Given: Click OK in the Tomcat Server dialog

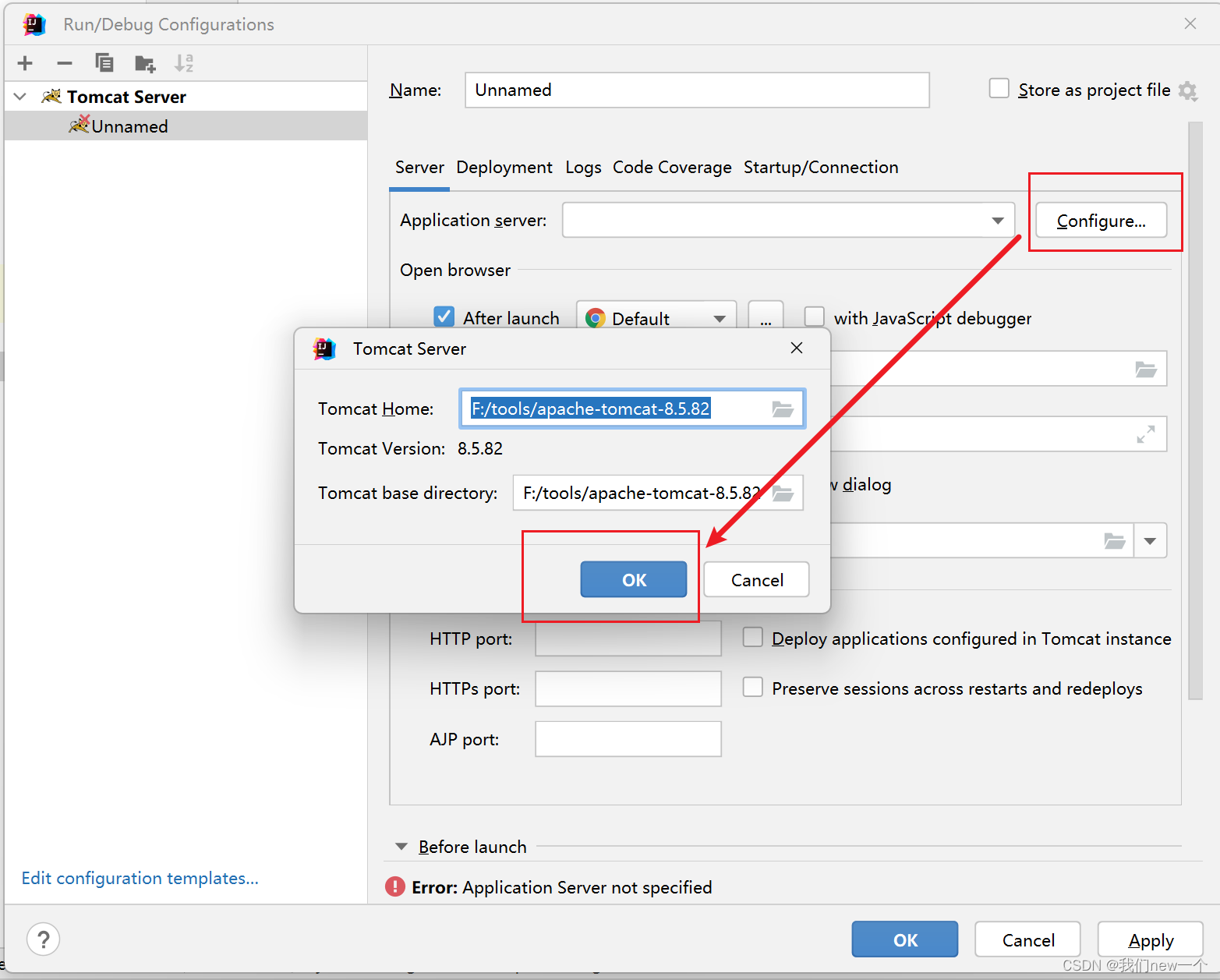Looking at the screenshot, I should (x=634, y=579).
